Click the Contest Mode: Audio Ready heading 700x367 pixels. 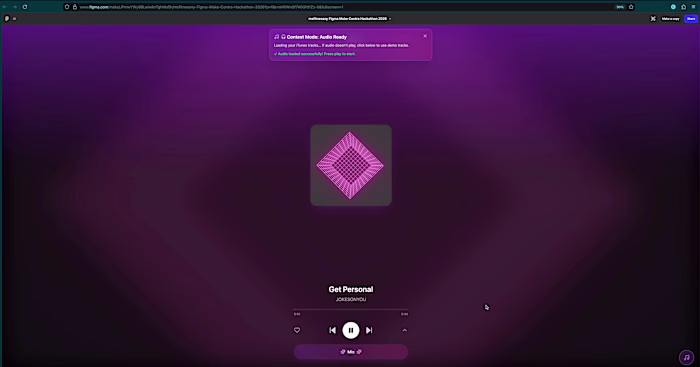[317, 37]
